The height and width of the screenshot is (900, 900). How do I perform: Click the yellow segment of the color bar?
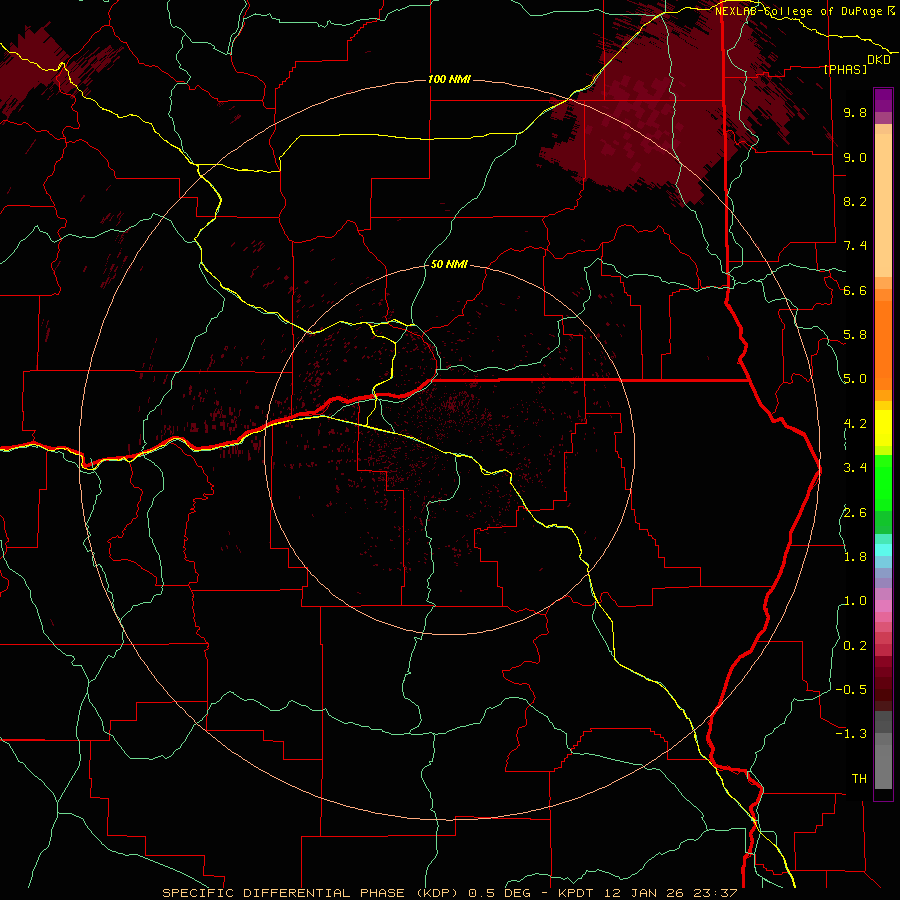883,428
